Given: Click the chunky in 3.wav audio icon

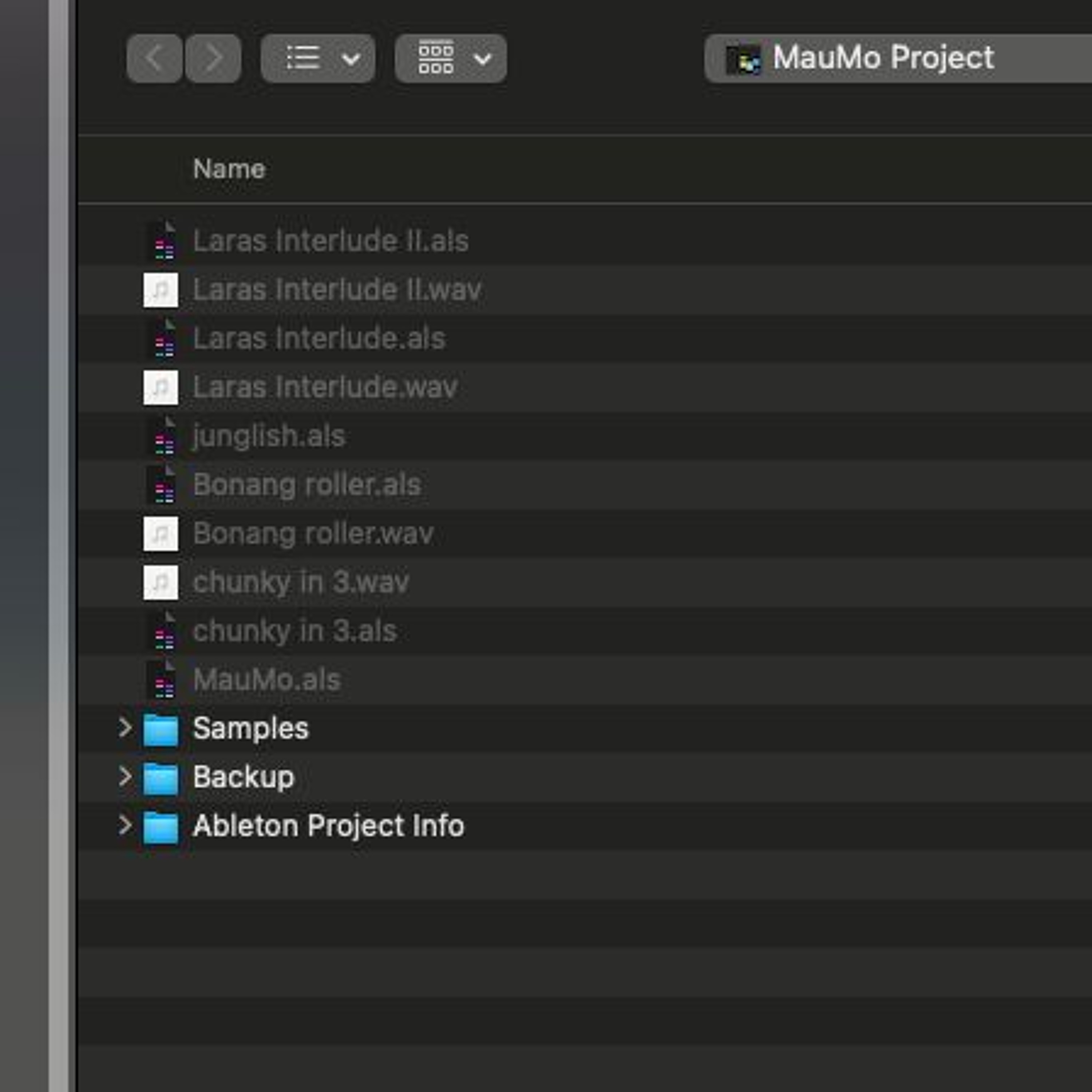Looking at the screenshot, I should 161,582.
